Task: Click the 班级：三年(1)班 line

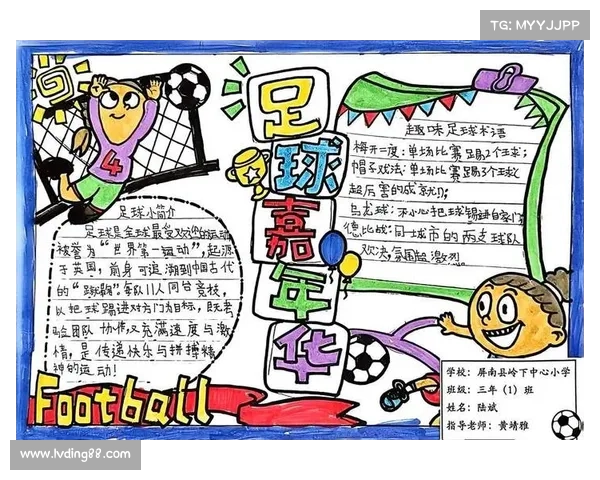Action: [490, 390]
